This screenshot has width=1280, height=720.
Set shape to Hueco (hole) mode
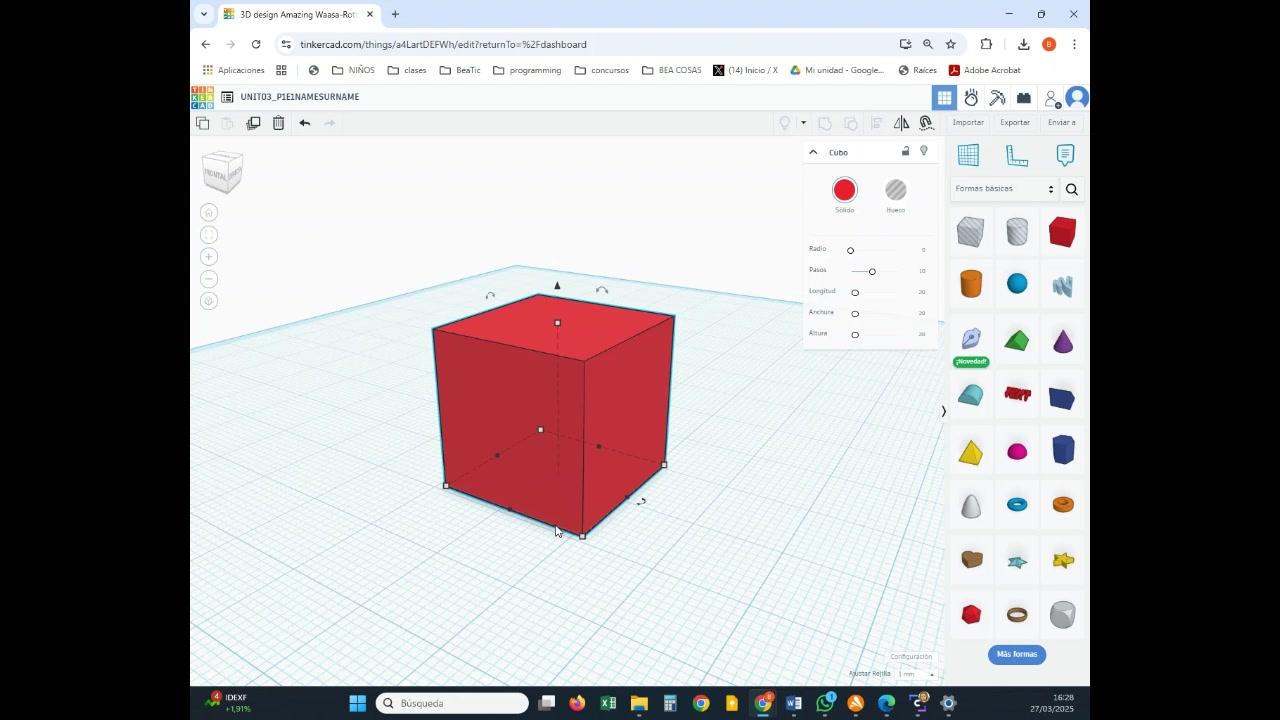(896, 190)
